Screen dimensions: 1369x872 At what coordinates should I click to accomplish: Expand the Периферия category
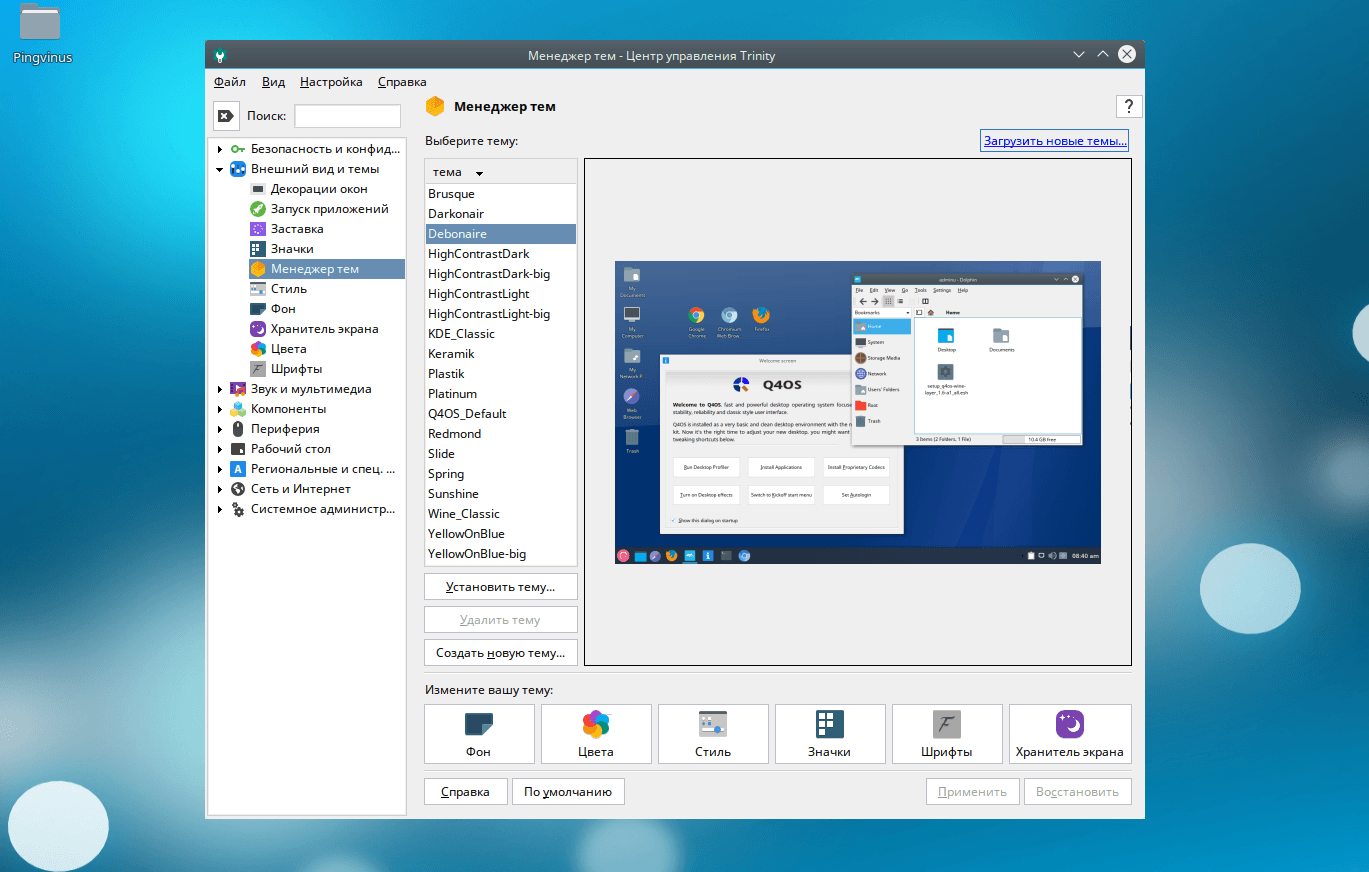220,429
